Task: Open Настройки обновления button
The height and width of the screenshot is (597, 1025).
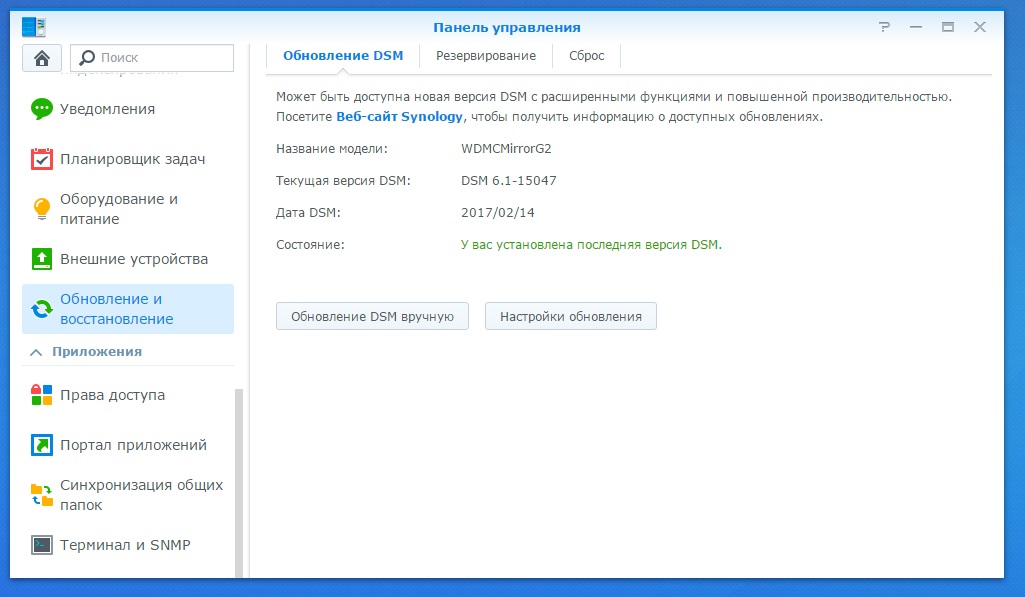Action: point(571,316)
